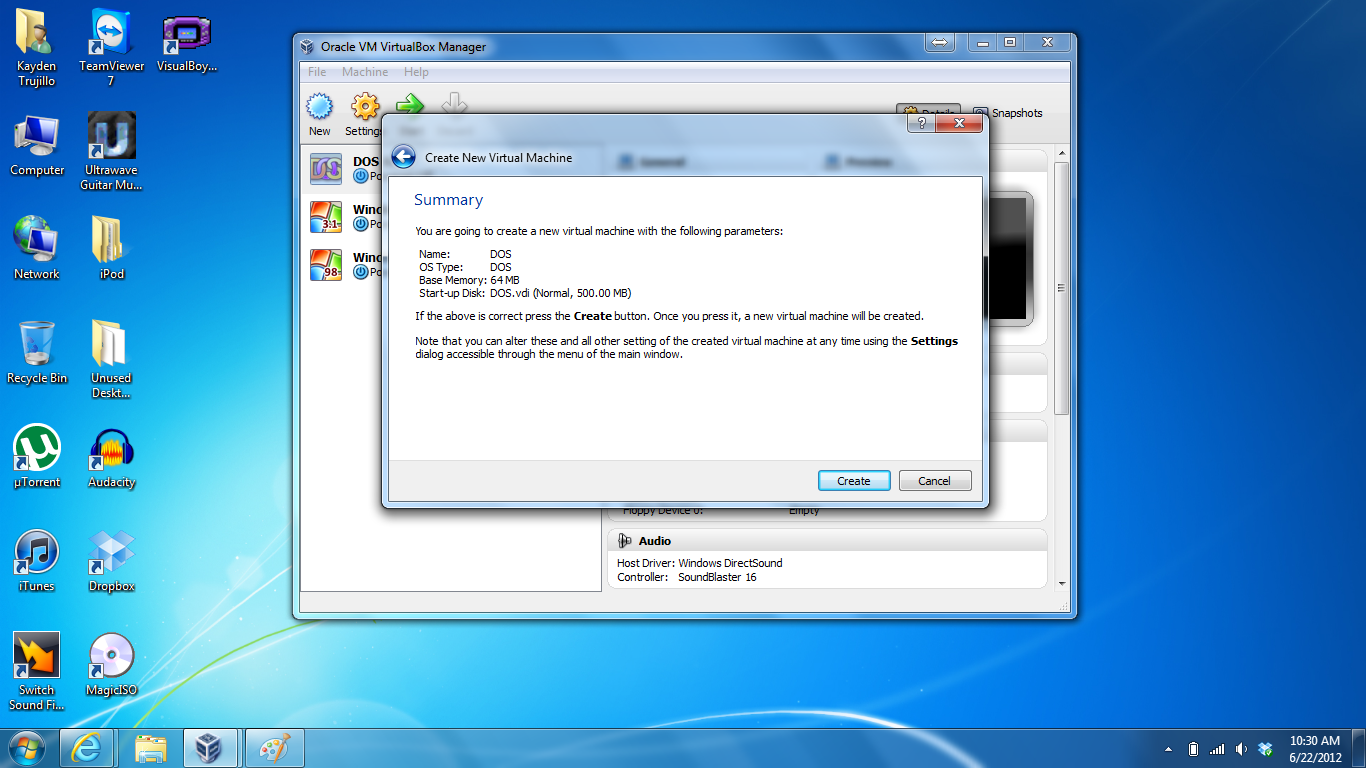
Task: Click the 'Start-up Disk: DOS.vdi' line
Action: tap(525, 293)
